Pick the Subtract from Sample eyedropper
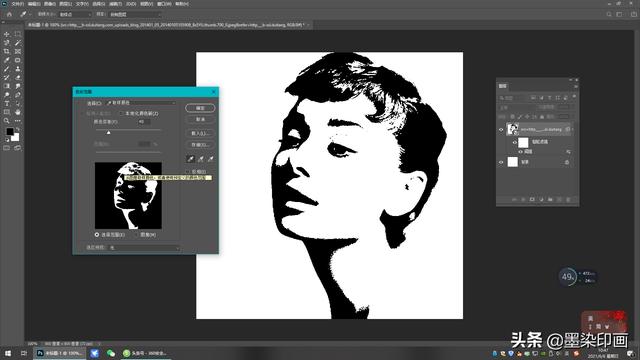 click(x=211, y=159)
